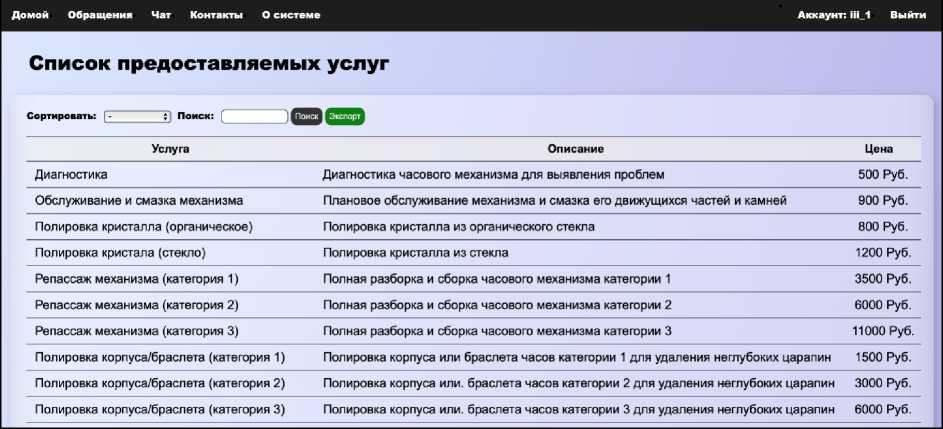Screen dimensions: 943x429
Task: Click description starting 'Плановое обслуживание механизма'
Action: point(554,200)
